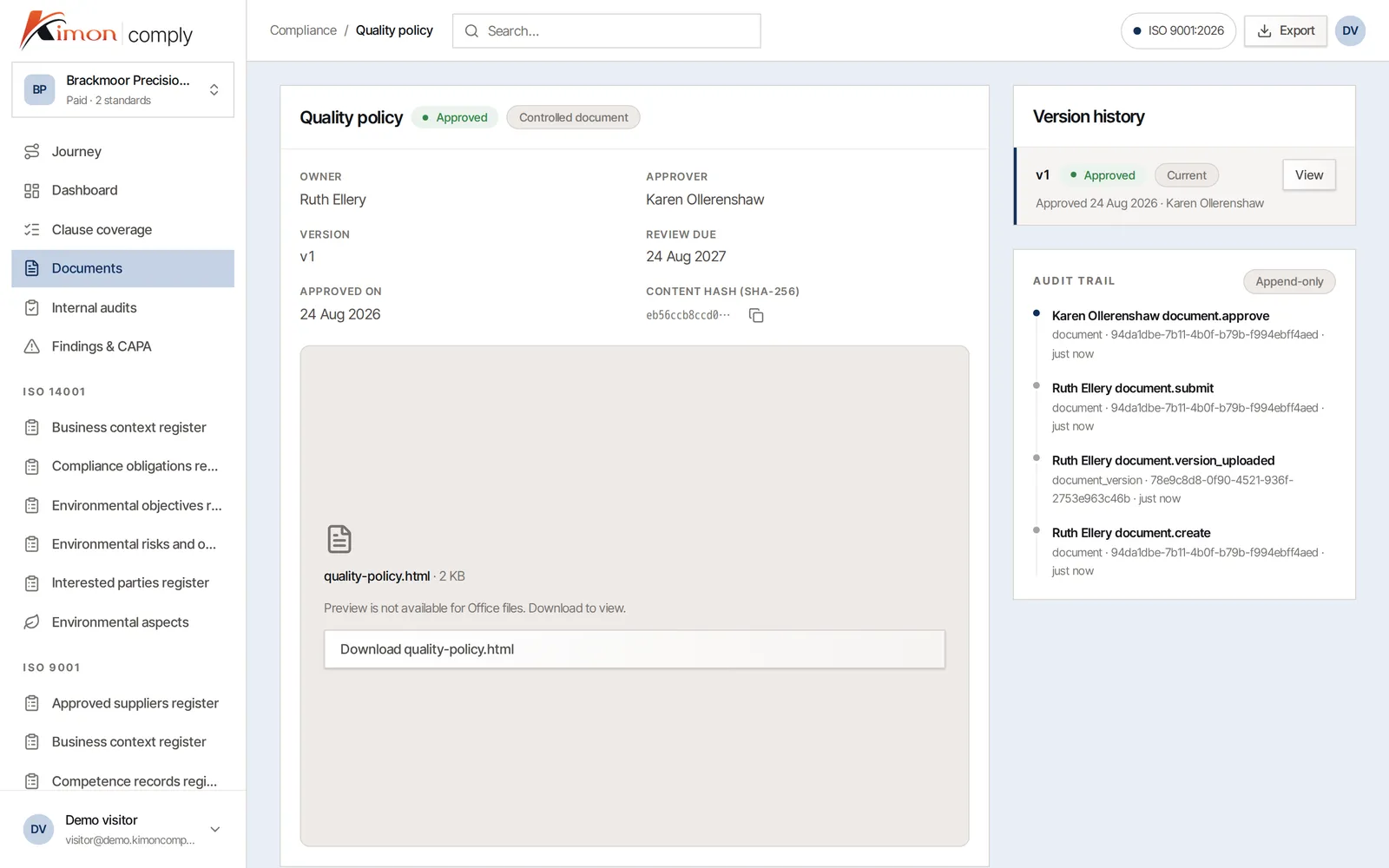Select Ruth Ellery document.version_uploaded entry

tap(1185, 479)
